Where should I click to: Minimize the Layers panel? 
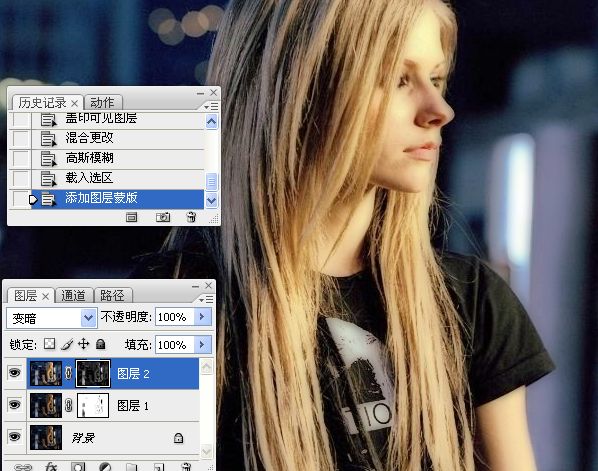(x=195, y=286)
